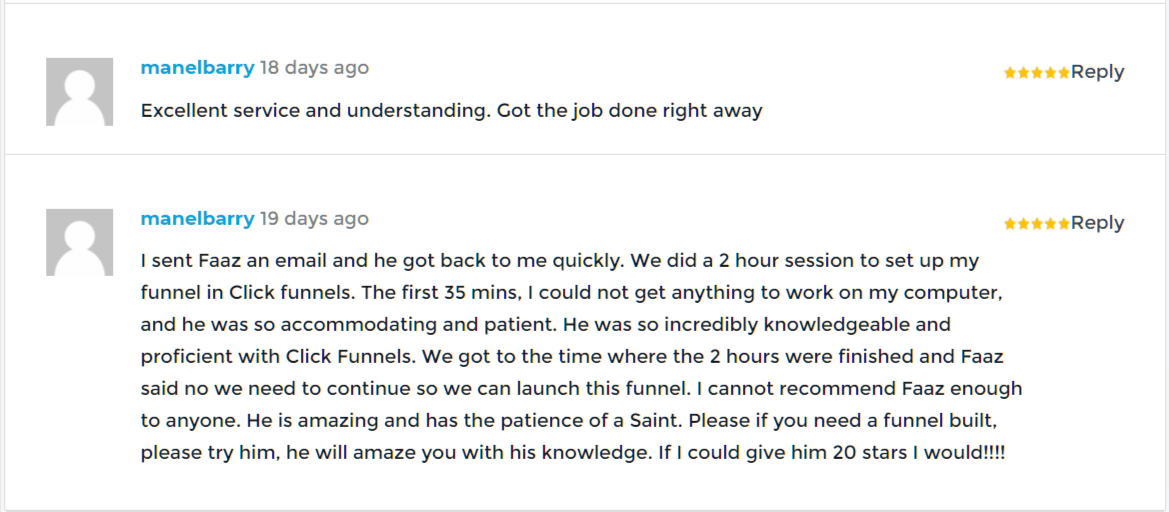The image size is (1169, 512).
Task: Click the "18 days ago" timestamp
Action: [x=314, y=68]
